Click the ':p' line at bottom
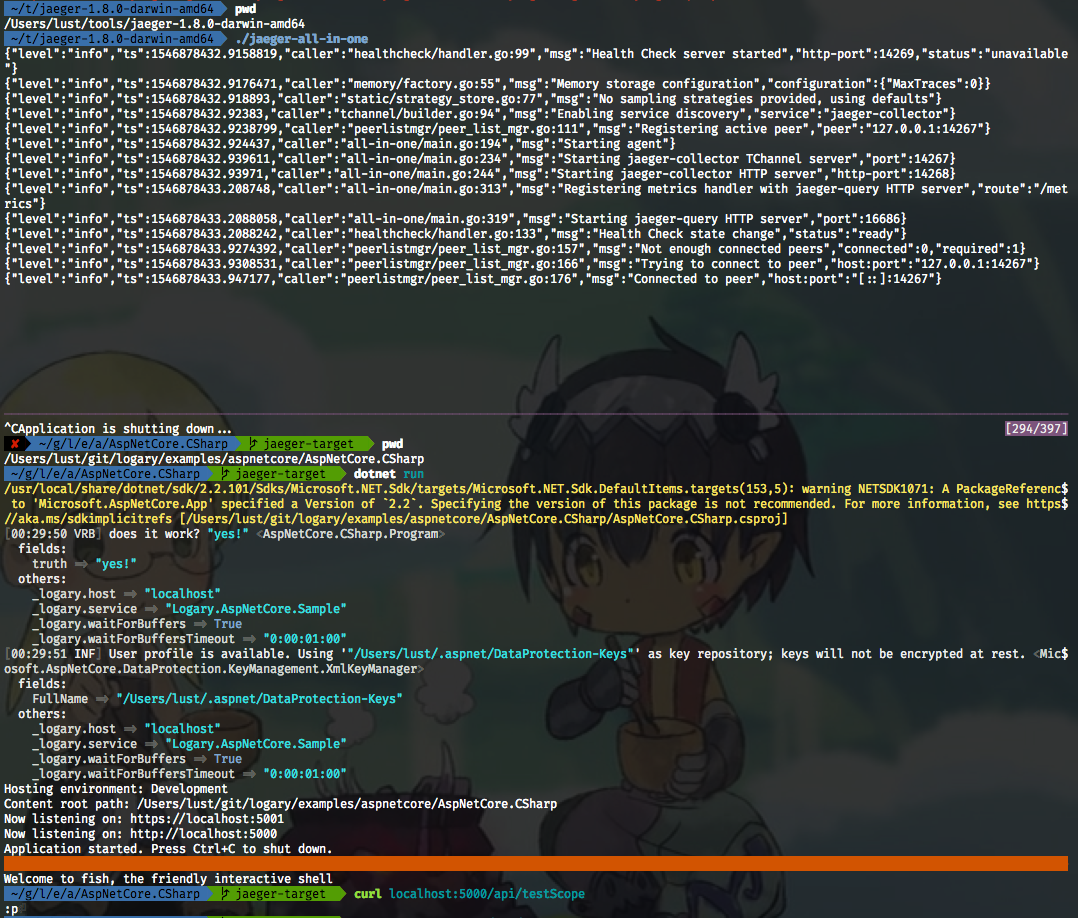 12,909
